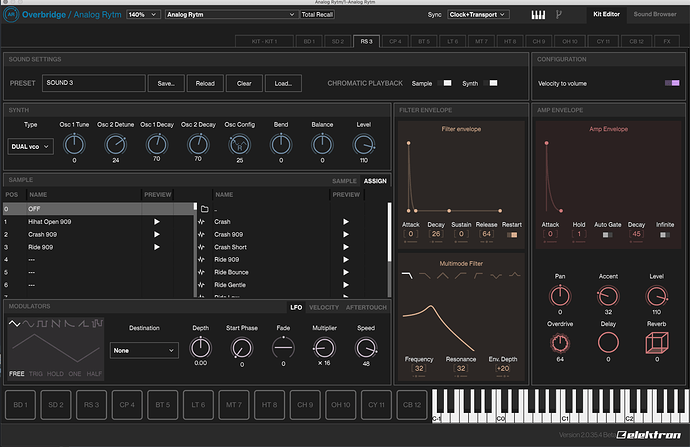Click the PRESET name field SOUND 3

tap(94, 83)
